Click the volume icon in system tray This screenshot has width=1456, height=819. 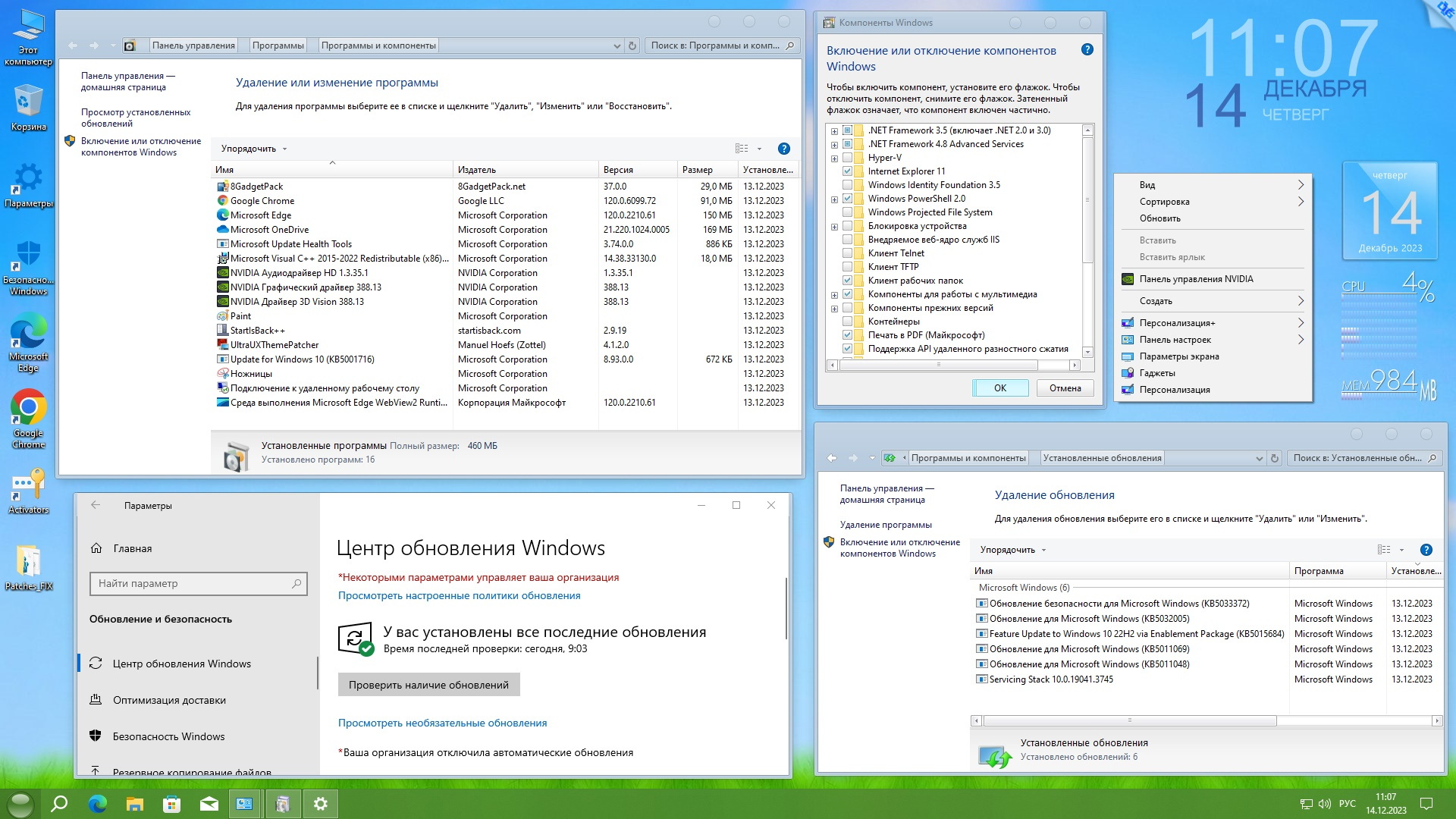(x=1325, y=804)
